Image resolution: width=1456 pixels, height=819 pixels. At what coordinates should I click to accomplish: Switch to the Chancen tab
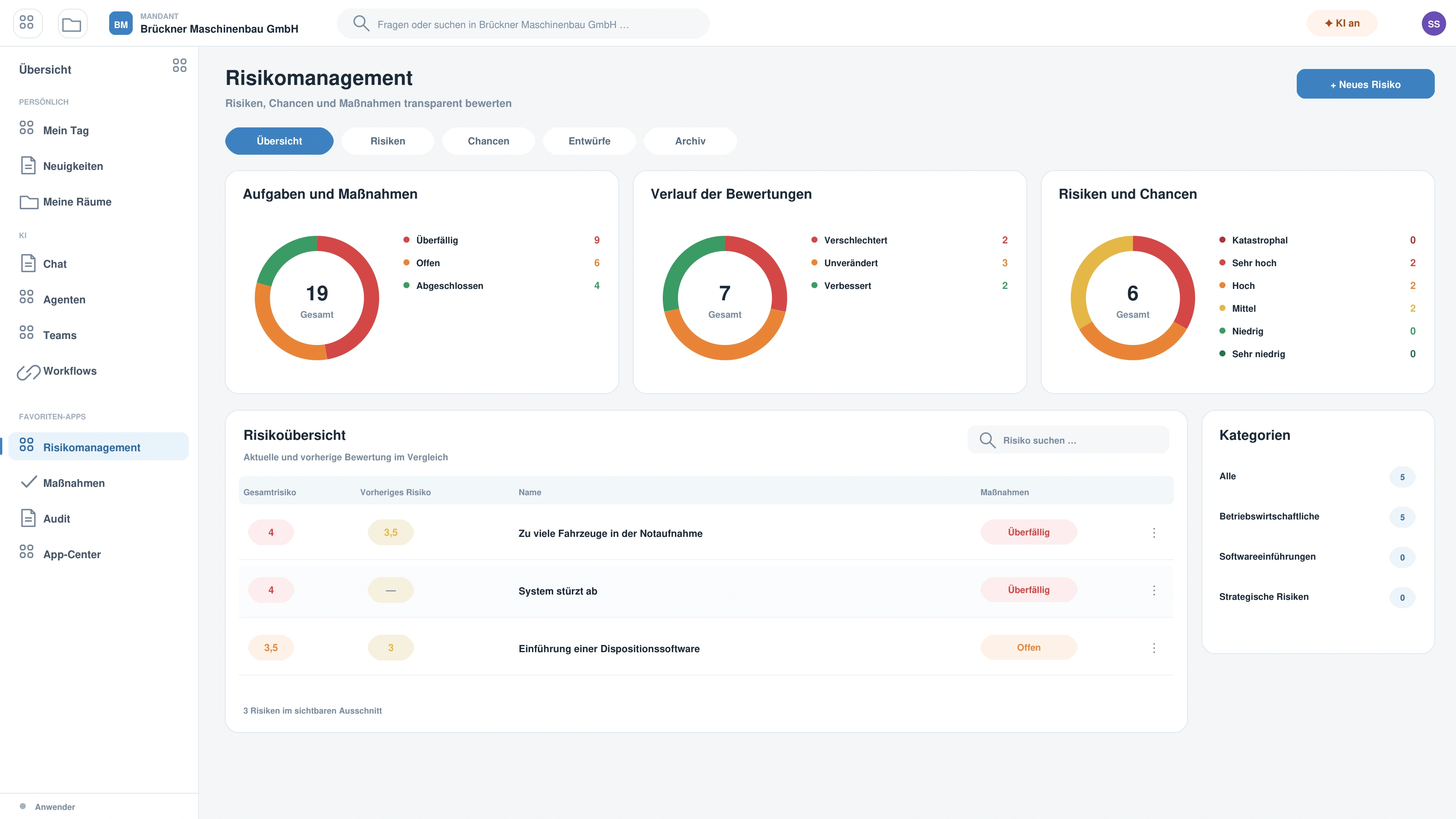click(488, 141)
